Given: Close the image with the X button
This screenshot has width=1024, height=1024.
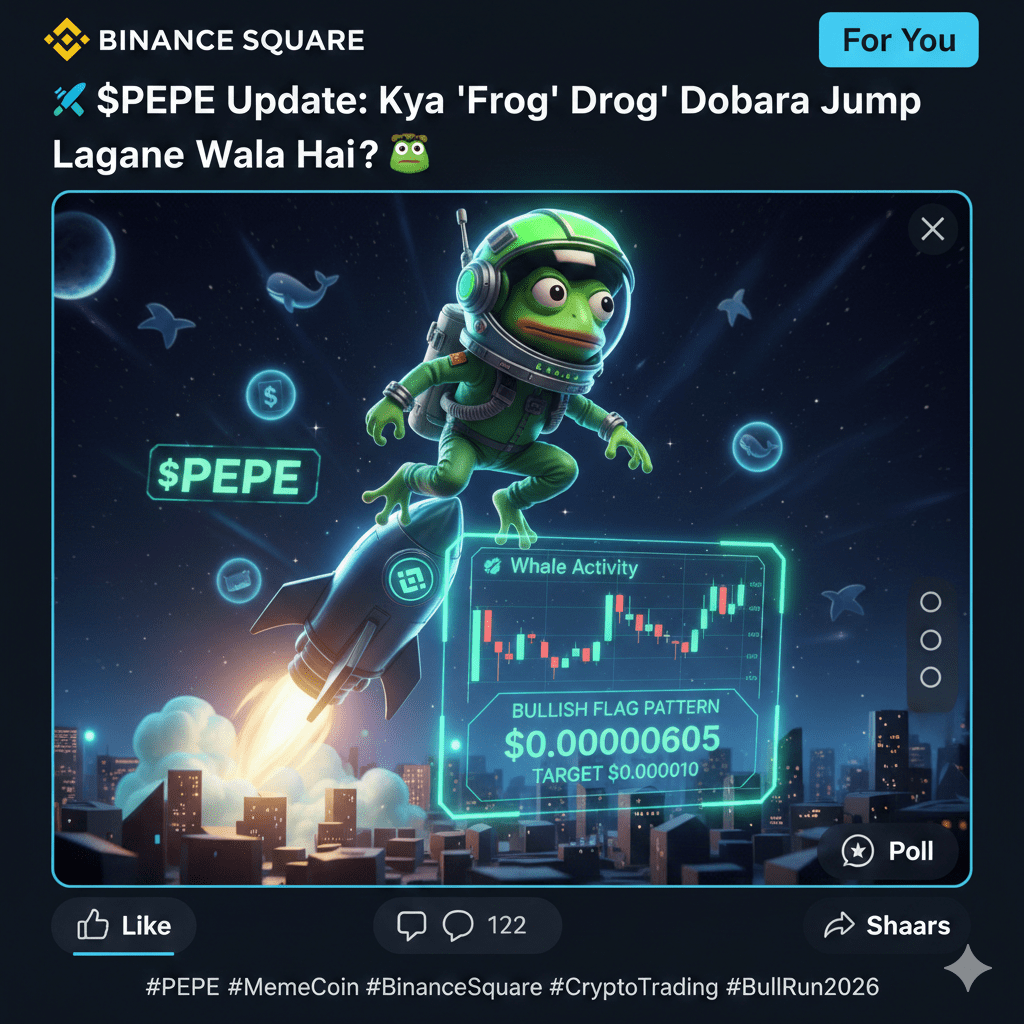Looking at the screenshot, I should tap(933, 229).
